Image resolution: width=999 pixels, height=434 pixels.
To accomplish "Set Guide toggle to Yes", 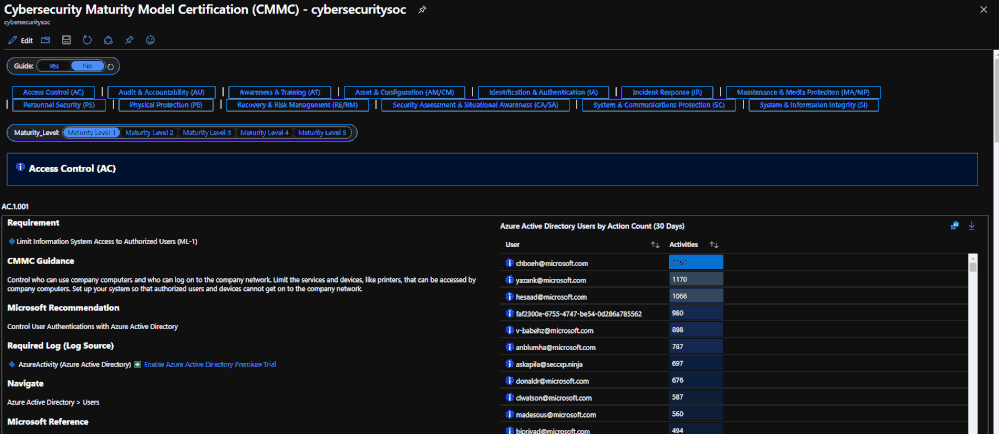I will point(54,66).
